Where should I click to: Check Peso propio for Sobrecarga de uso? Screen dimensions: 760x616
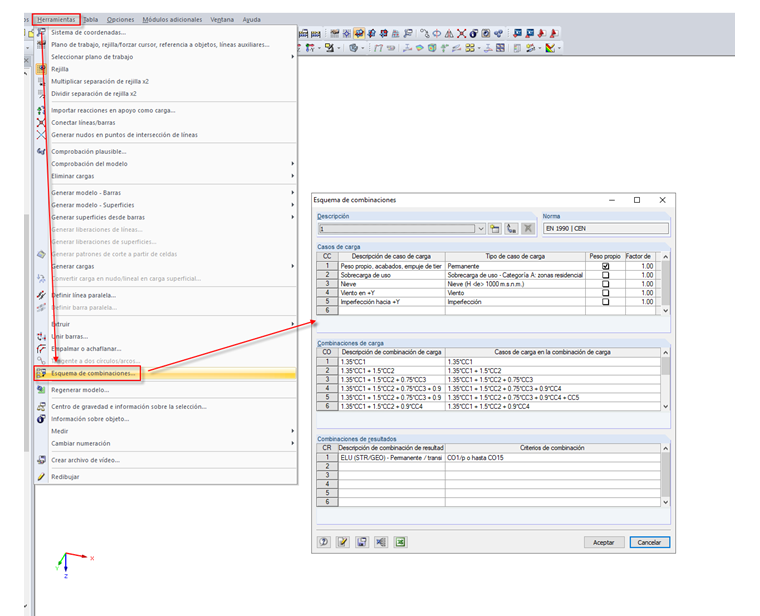coord(605,275)
